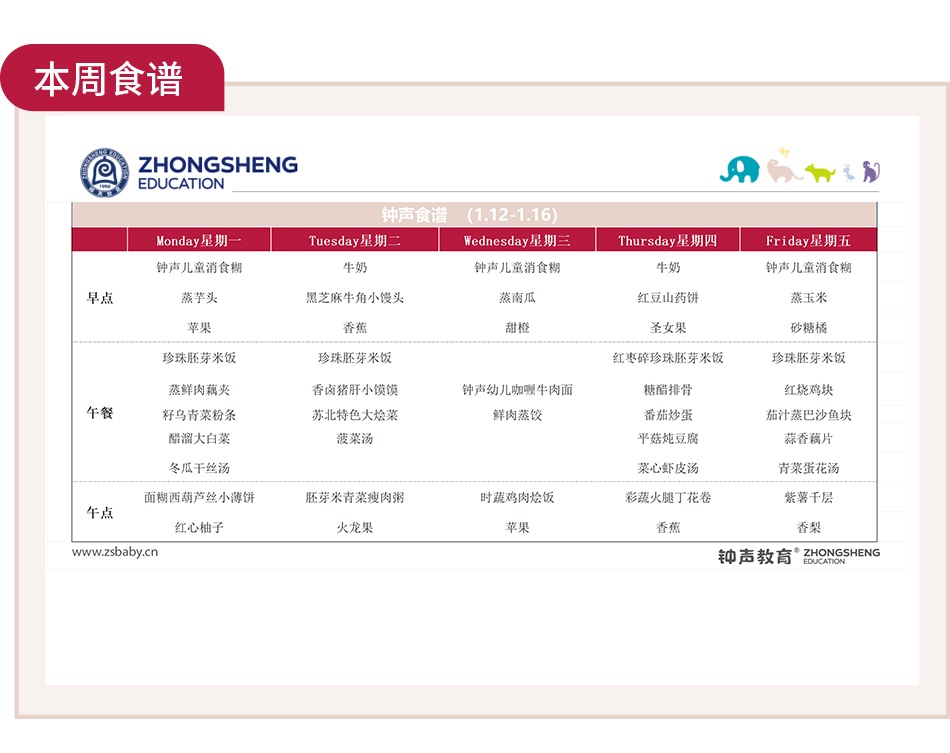Click the beige cat icon

pos(783,171)
